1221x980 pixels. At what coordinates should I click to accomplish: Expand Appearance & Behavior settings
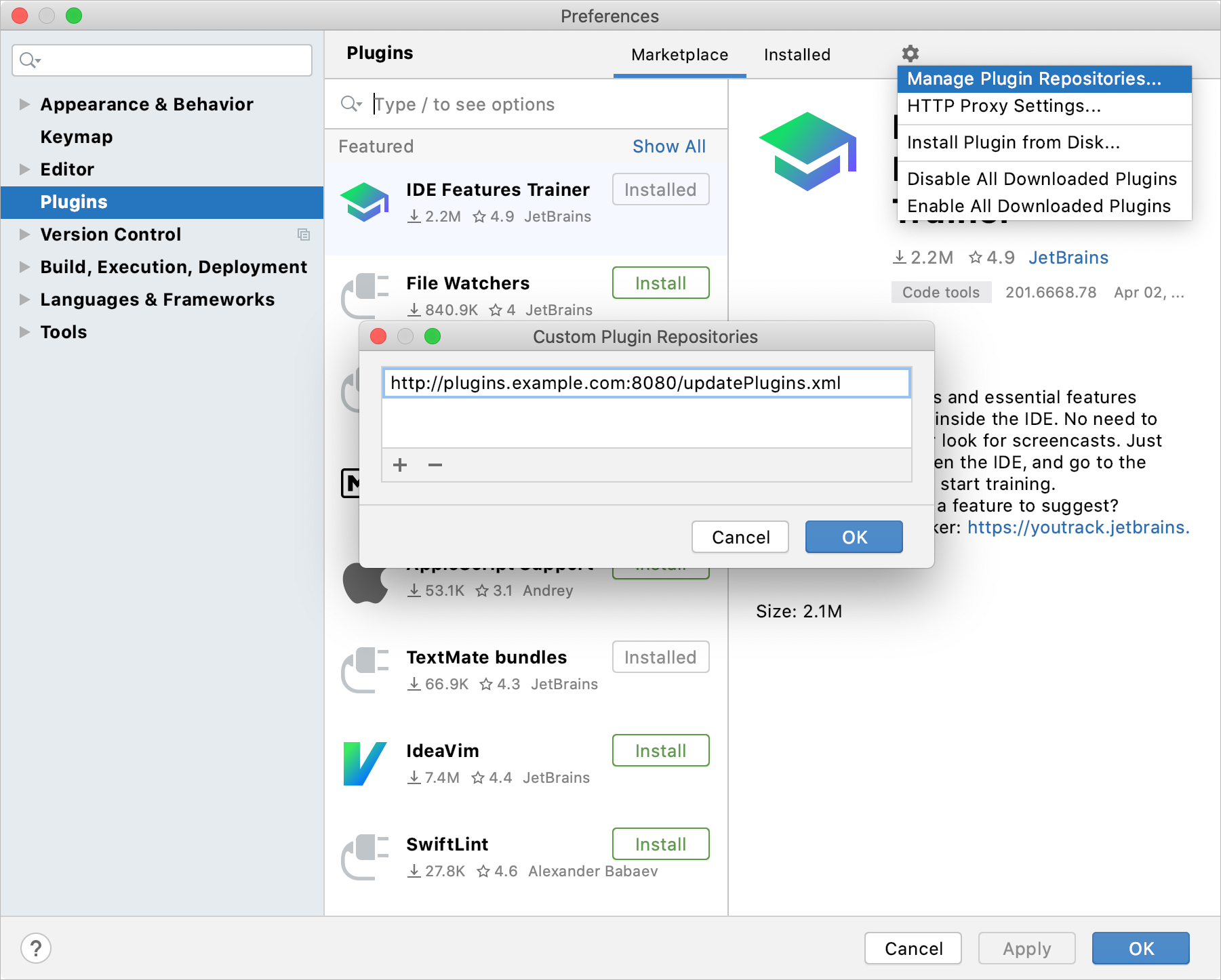24,104
